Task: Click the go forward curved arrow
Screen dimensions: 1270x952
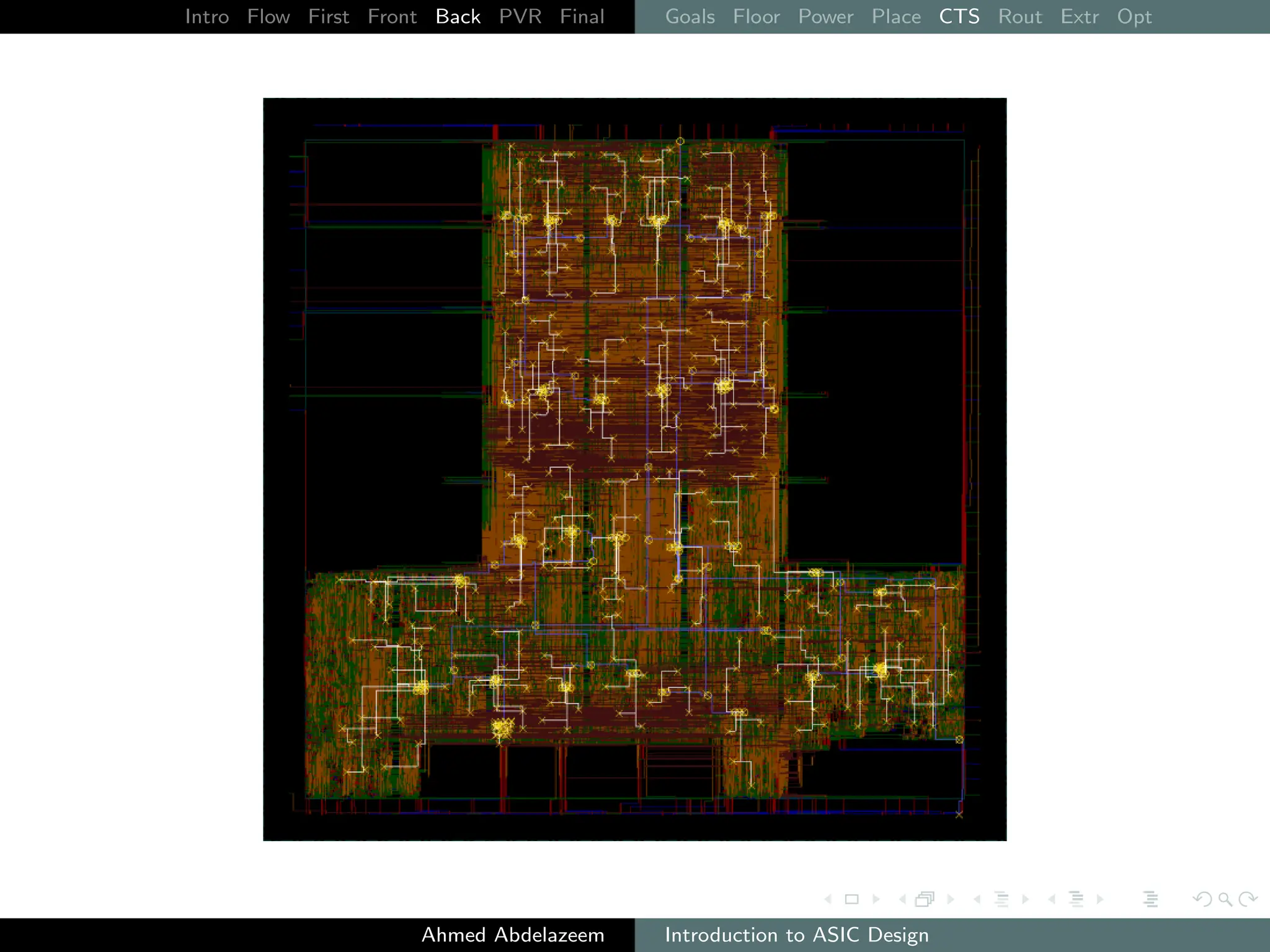Action: point(1248,899)
